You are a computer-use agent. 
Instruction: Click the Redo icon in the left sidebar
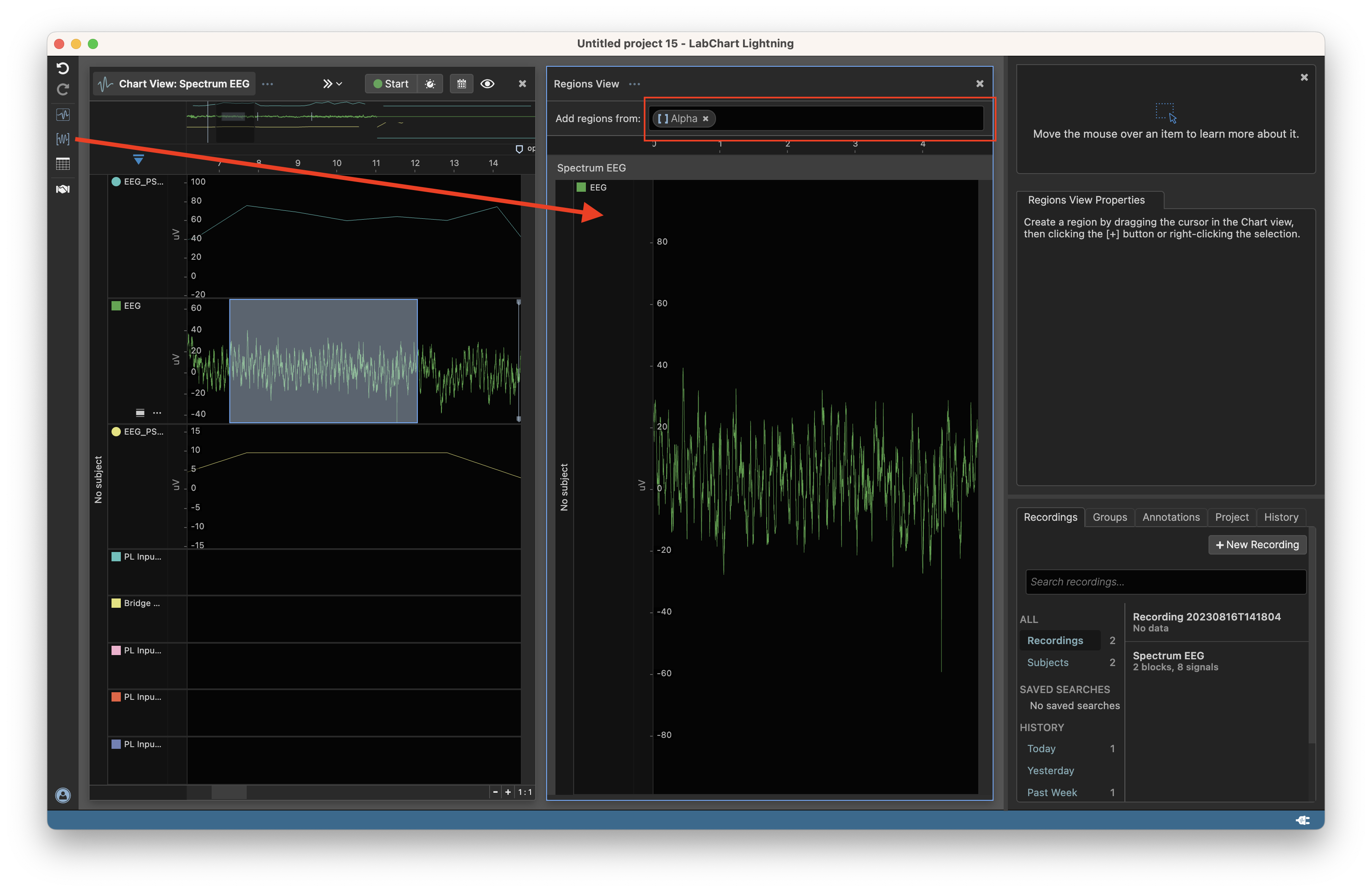[62, 89]
